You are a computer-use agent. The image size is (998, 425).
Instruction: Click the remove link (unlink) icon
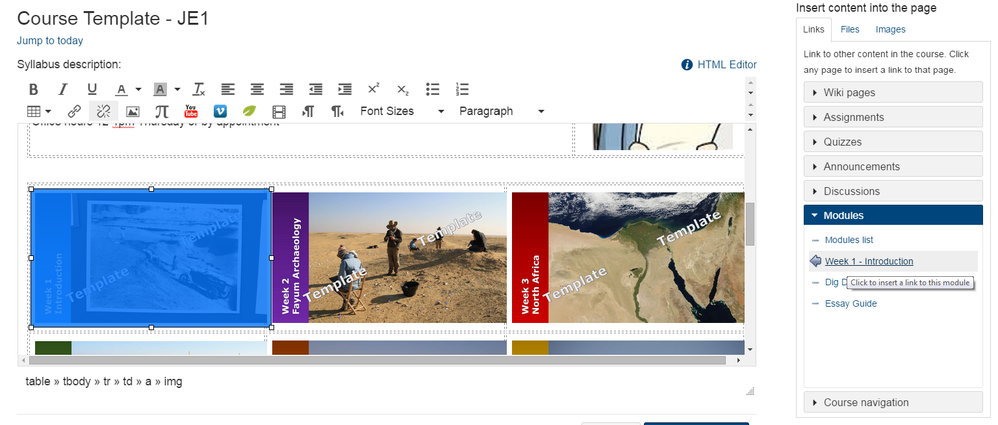pyautogui.click(x=102, y=111)
